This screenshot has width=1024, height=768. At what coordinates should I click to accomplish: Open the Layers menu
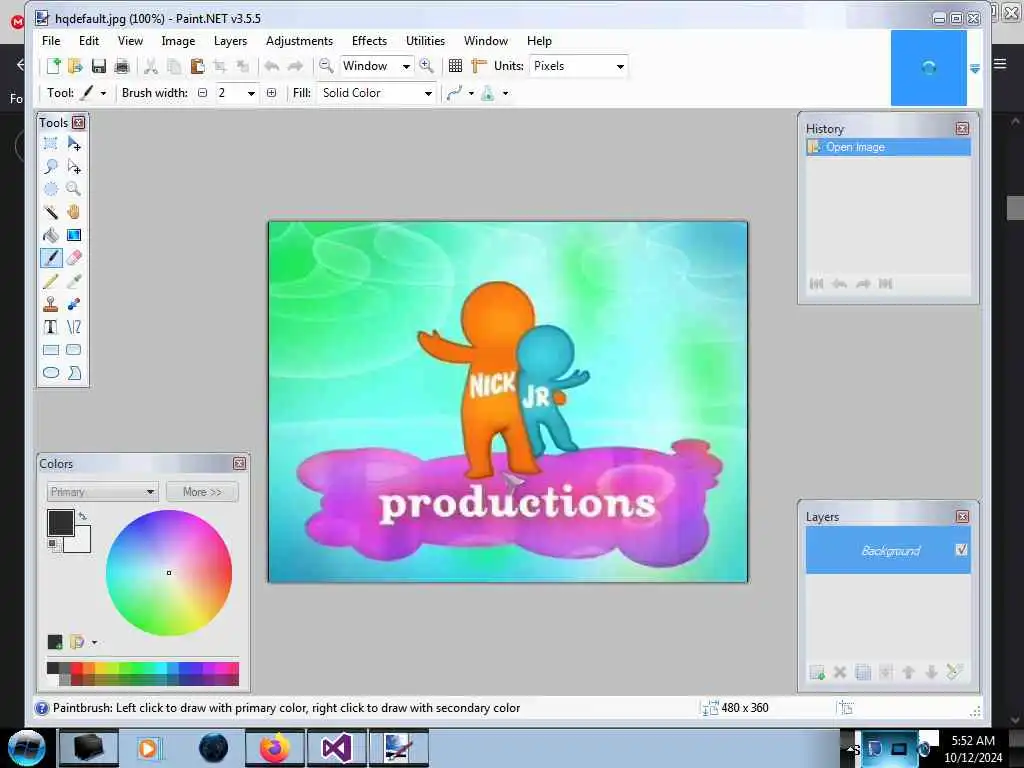(231, 40)
